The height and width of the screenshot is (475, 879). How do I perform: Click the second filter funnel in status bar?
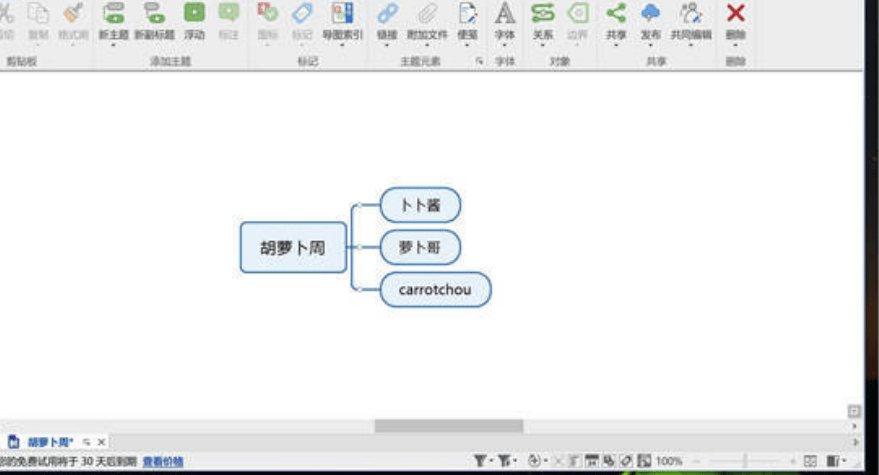click(x=505, y=461)
